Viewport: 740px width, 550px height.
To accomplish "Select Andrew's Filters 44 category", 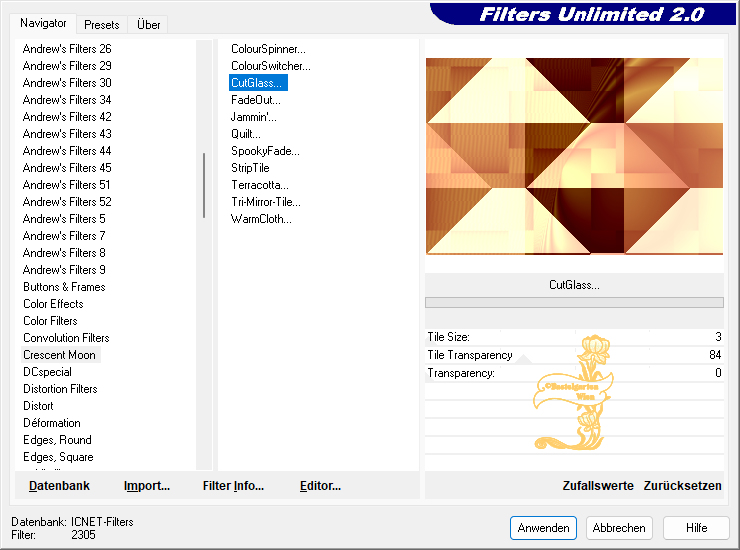I will tap(67, 151).
